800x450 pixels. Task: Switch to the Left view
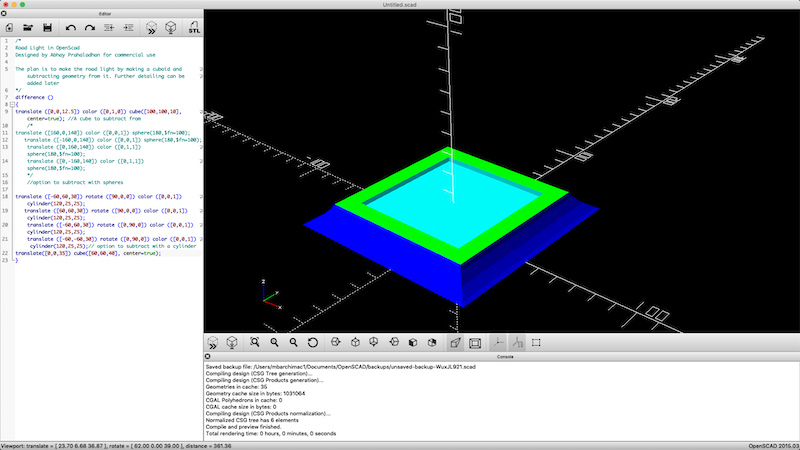(394, 343)
